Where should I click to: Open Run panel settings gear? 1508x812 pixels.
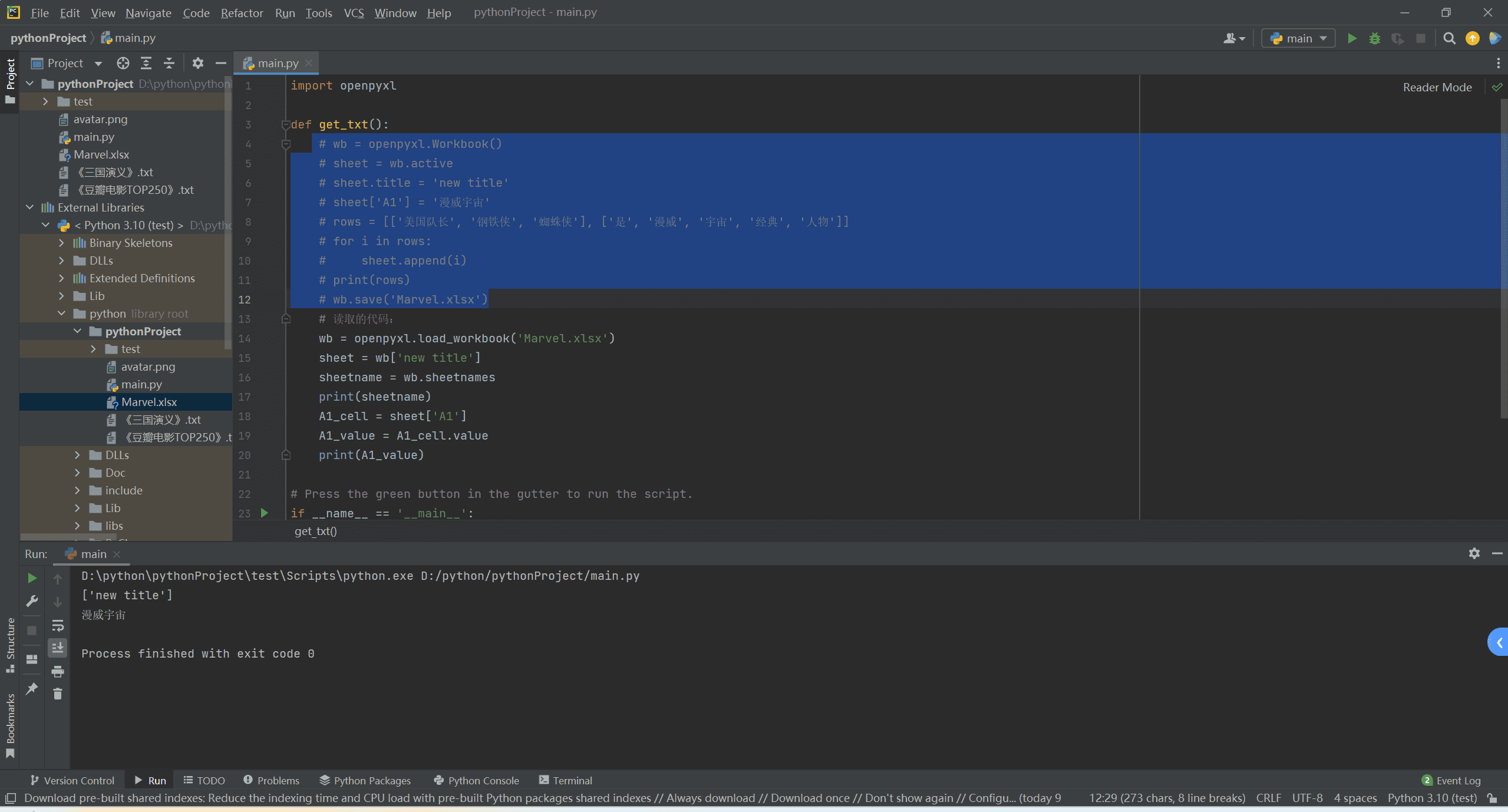[1474, 553]
